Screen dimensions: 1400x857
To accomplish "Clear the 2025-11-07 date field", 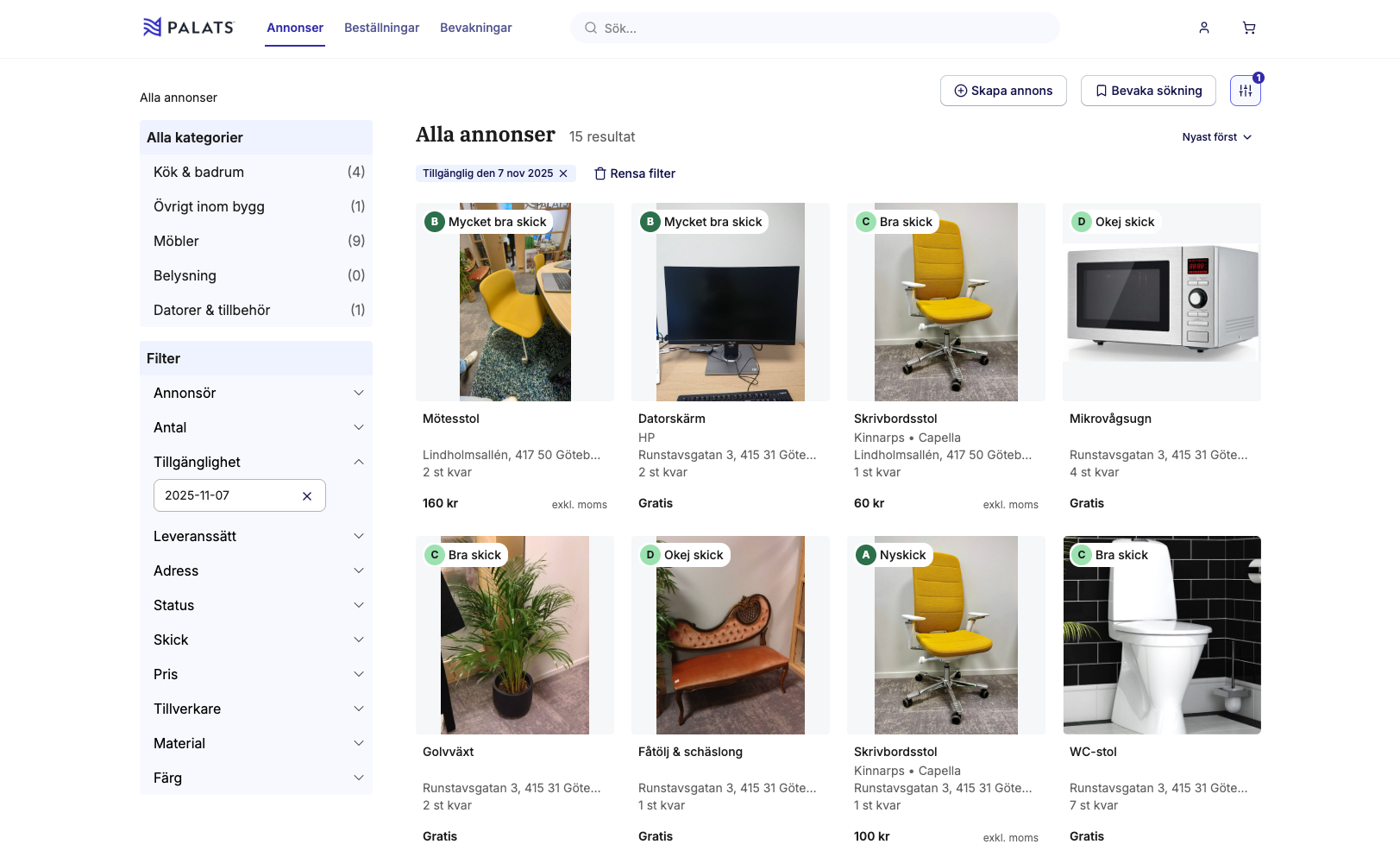I will pos(306,496).
